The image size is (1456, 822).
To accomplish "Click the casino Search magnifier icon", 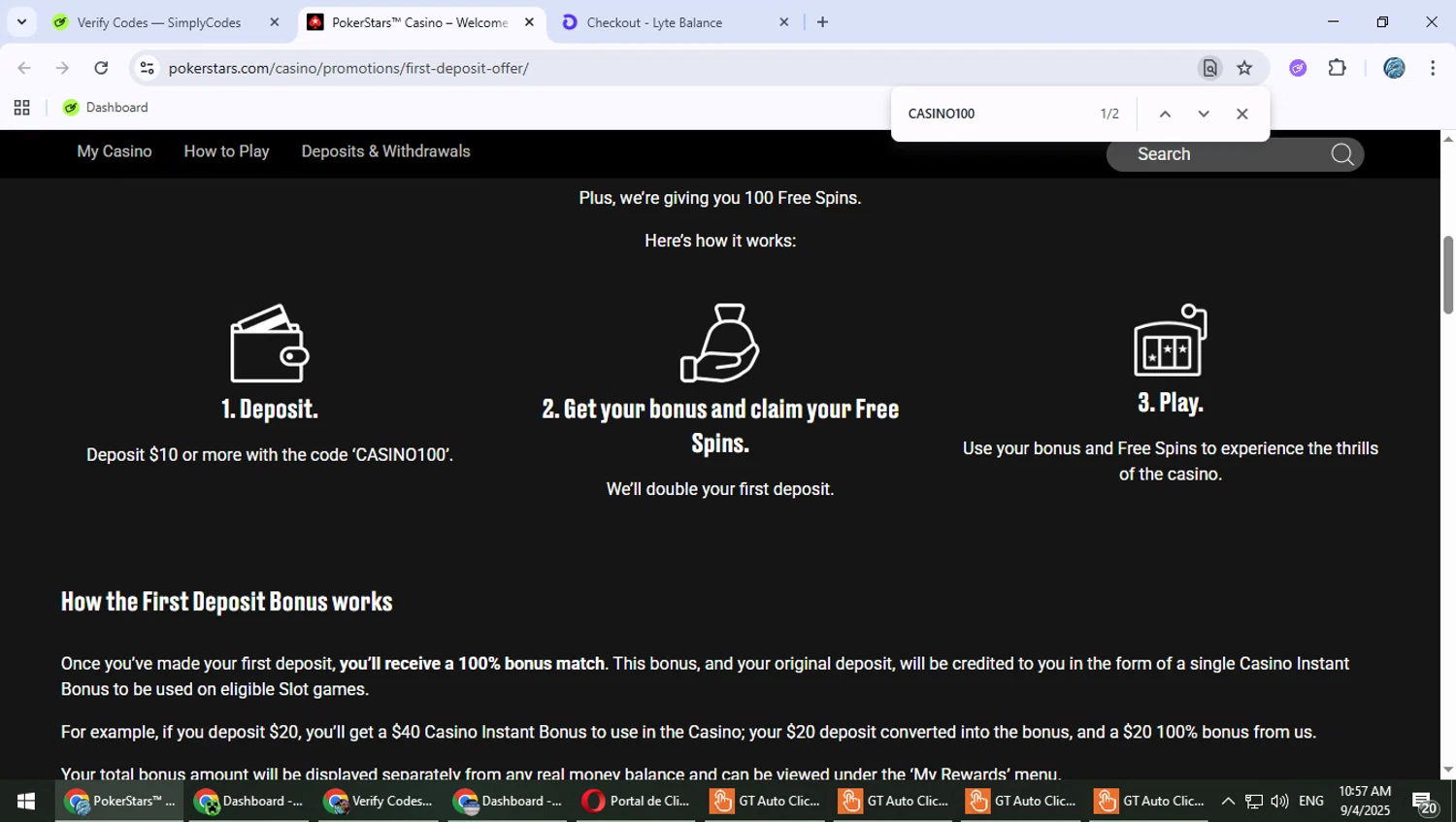I will pos(1342,154).
